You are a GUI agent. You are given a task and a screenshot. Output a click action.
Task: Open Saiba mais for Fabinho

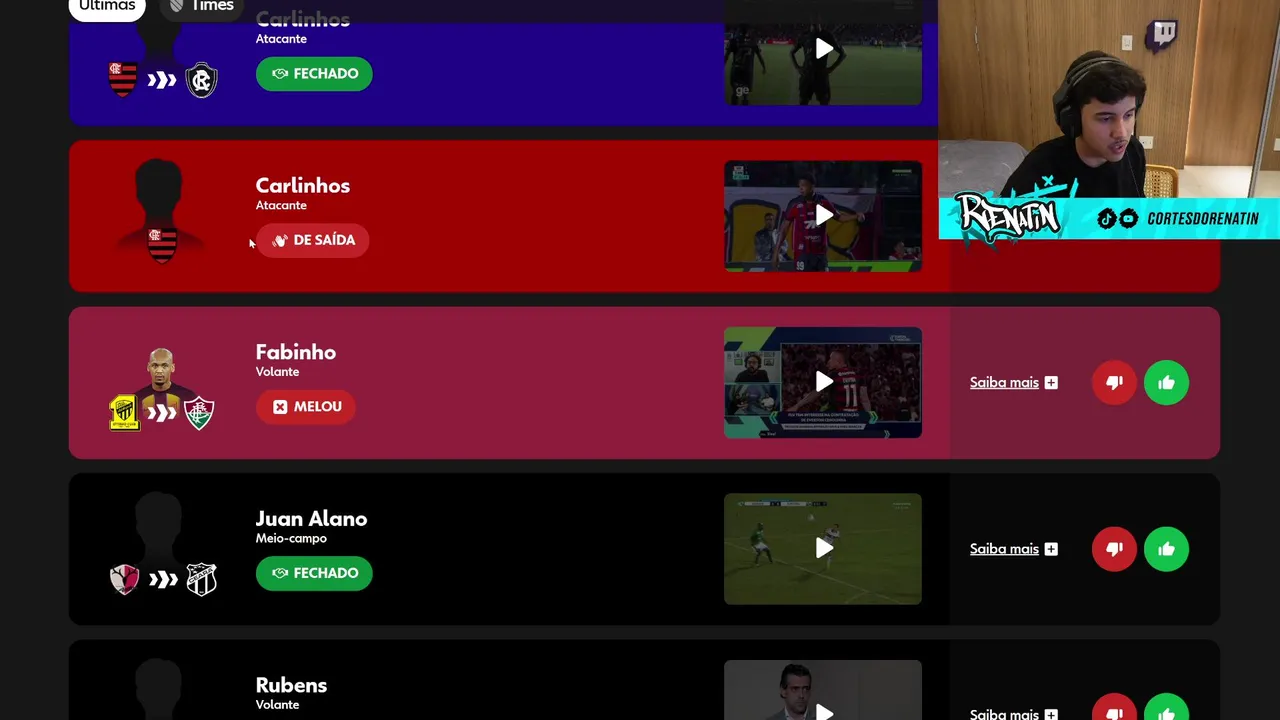1004,382
